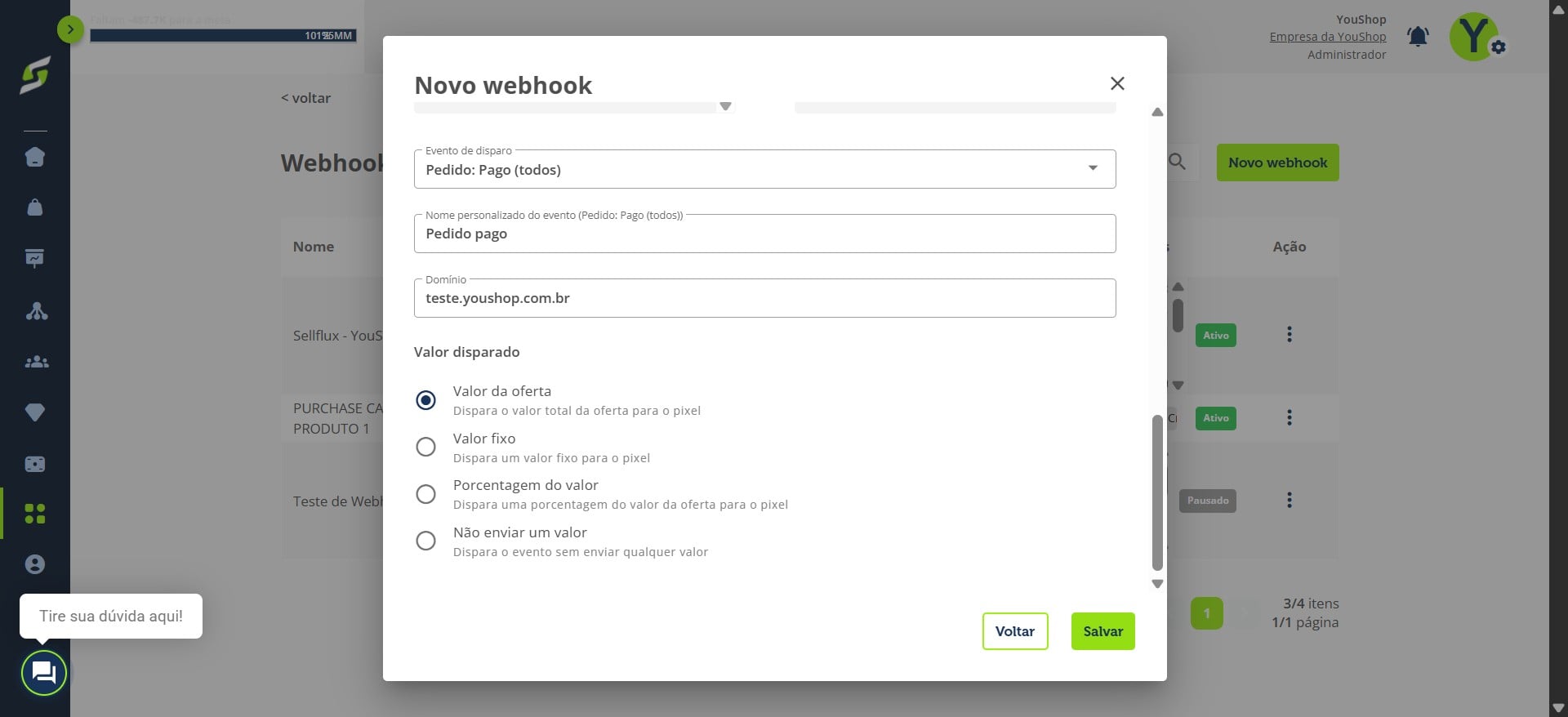
Task: Click the Sellflux logo in sidebar
Action: coord(35,75)
